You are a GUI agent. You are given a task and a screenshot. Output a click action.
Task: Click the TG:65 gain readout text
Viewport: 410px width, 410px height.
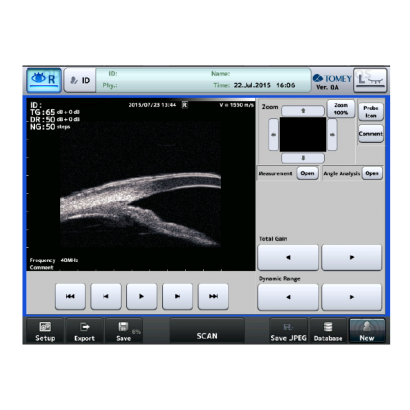point(55,112)
